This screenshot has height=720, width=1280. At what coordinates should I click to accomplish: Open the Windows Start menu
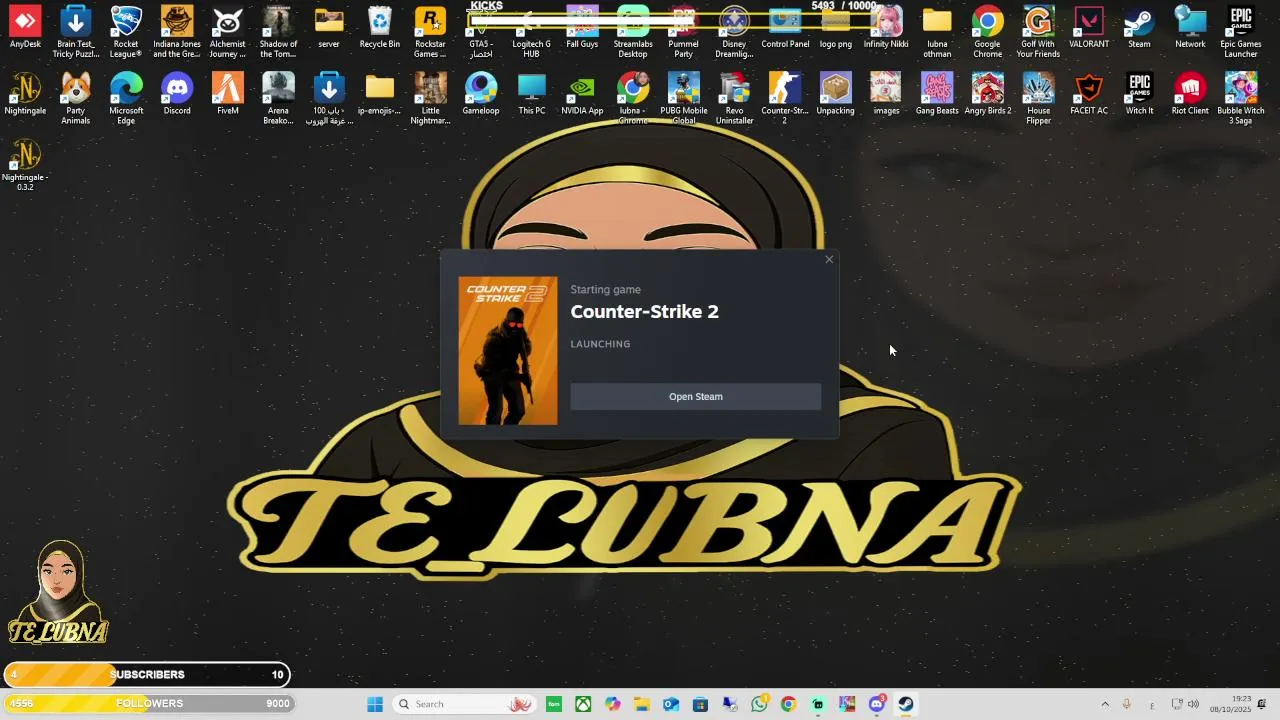click(375, 704)
